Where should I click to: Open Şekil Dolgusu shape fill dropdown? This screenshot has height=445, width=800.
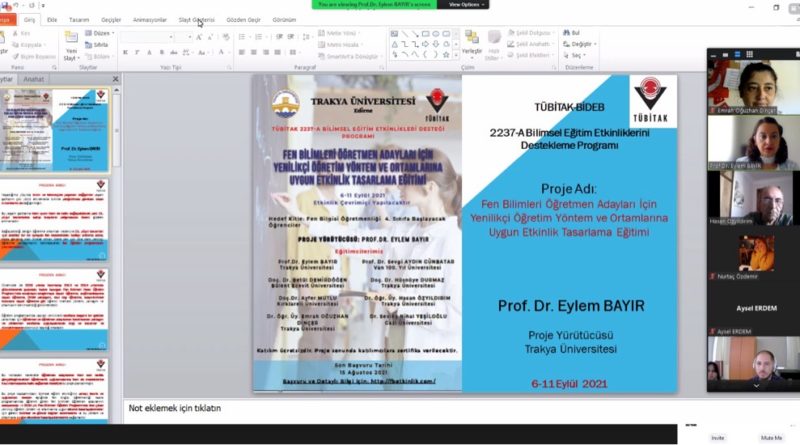click(x=531, y=33)
